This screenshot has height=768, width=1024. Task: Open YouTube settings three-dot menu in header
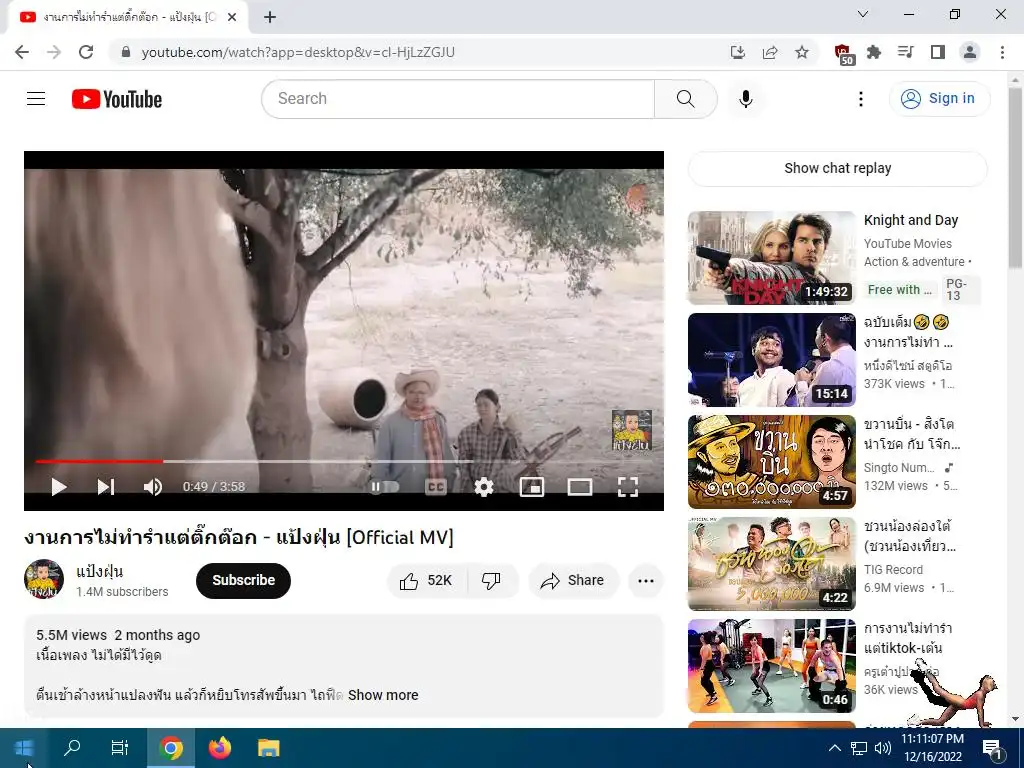[861, 99]
